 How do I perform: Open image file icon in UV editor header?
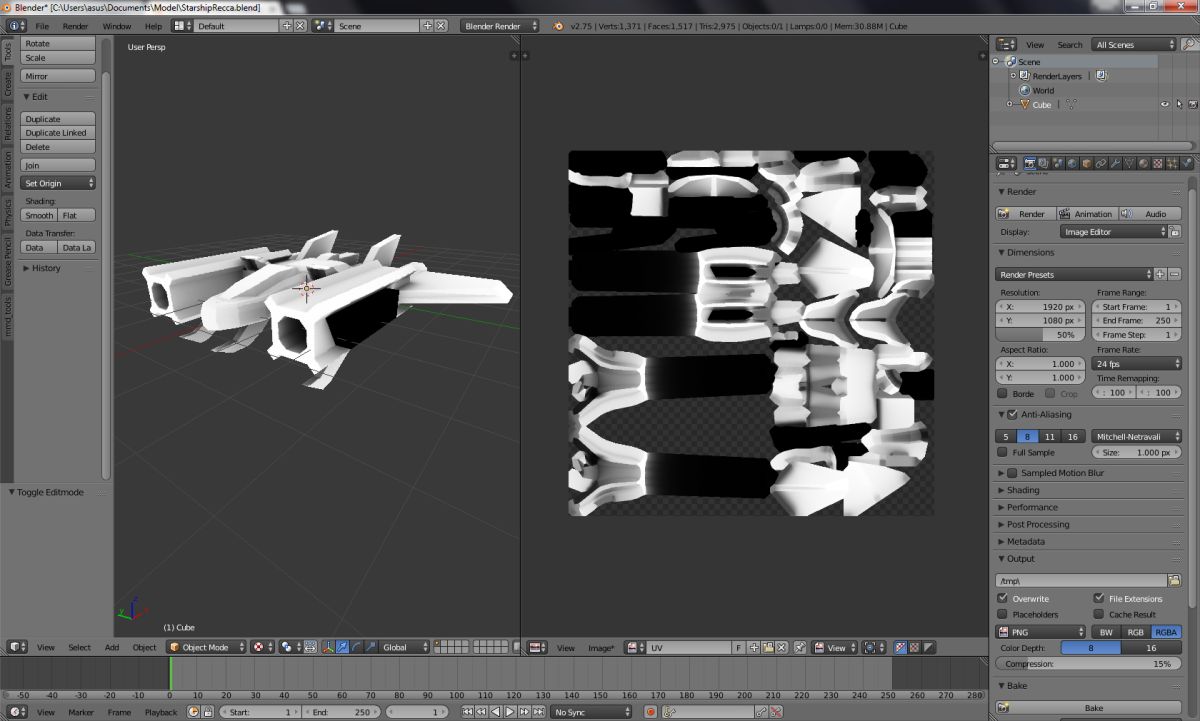[x=768, y=647]
